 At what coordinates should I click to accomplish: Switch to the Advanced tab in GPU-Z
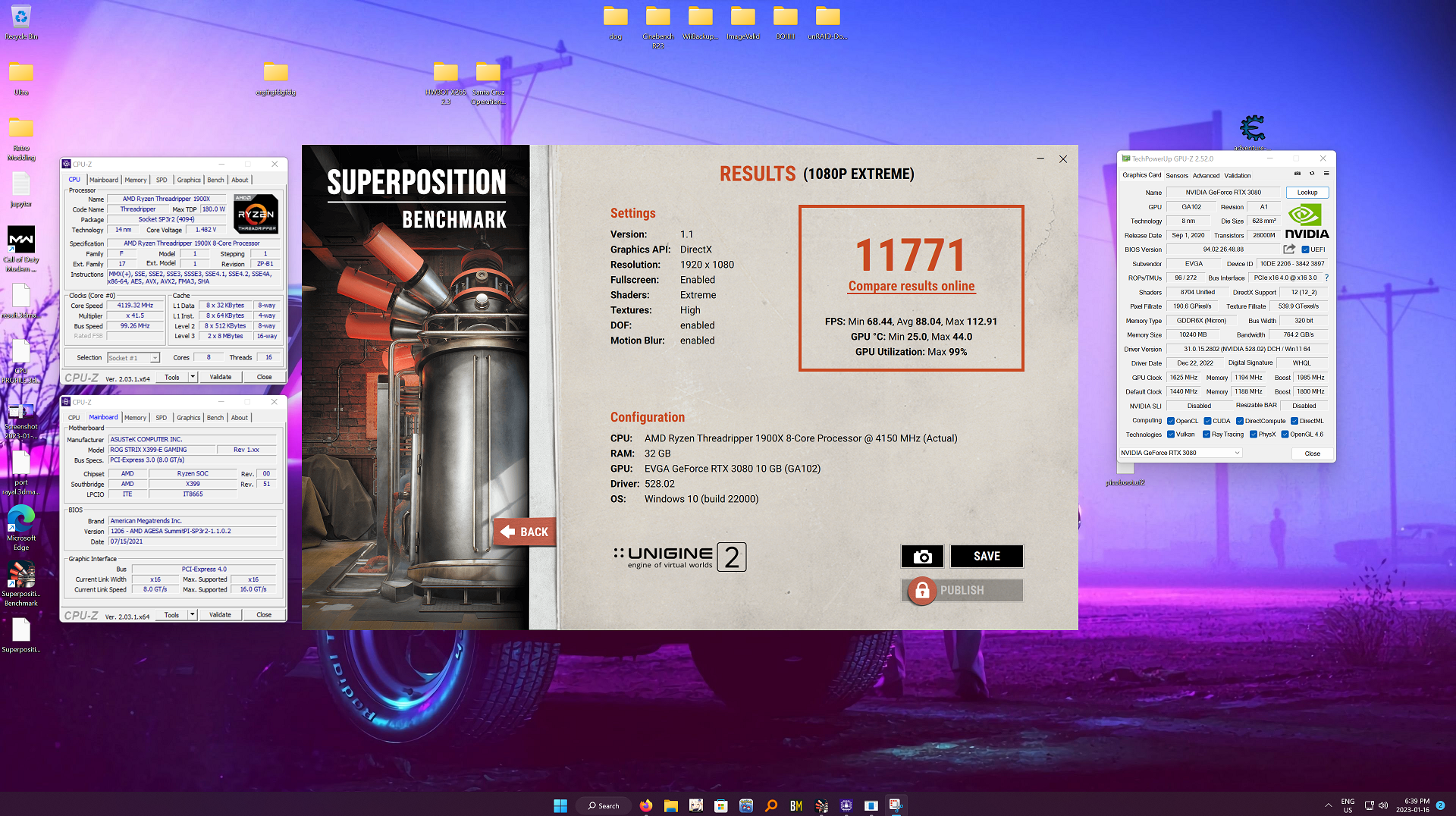pos(1206,175)
